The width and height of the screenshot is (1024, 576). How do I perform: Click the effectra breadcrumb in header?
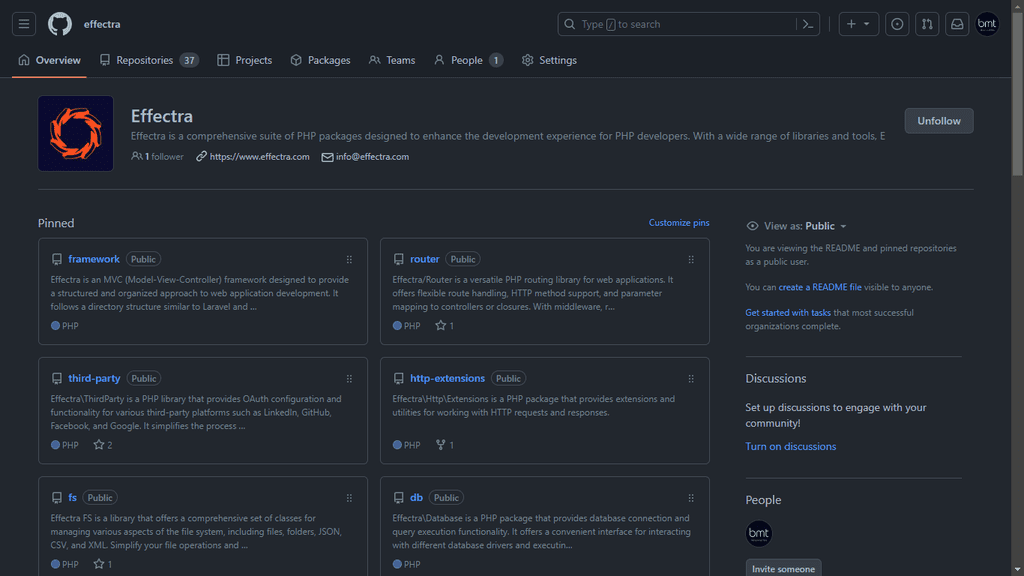pos(102,24)
